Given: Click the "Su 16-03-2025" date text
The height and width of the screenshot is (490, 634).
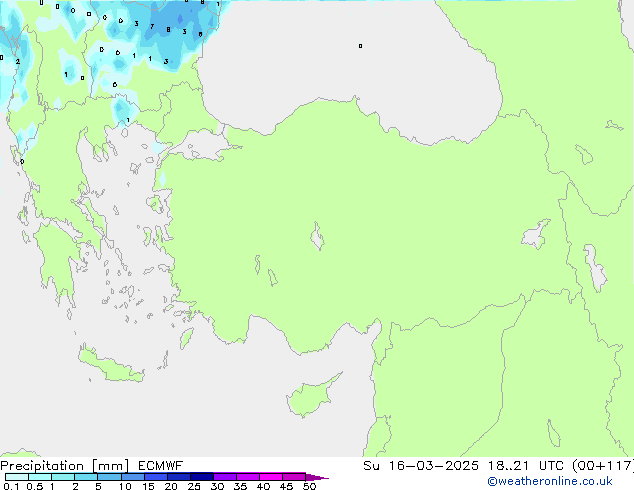Looking at the screenshot, I should click(x=421, y=466).
